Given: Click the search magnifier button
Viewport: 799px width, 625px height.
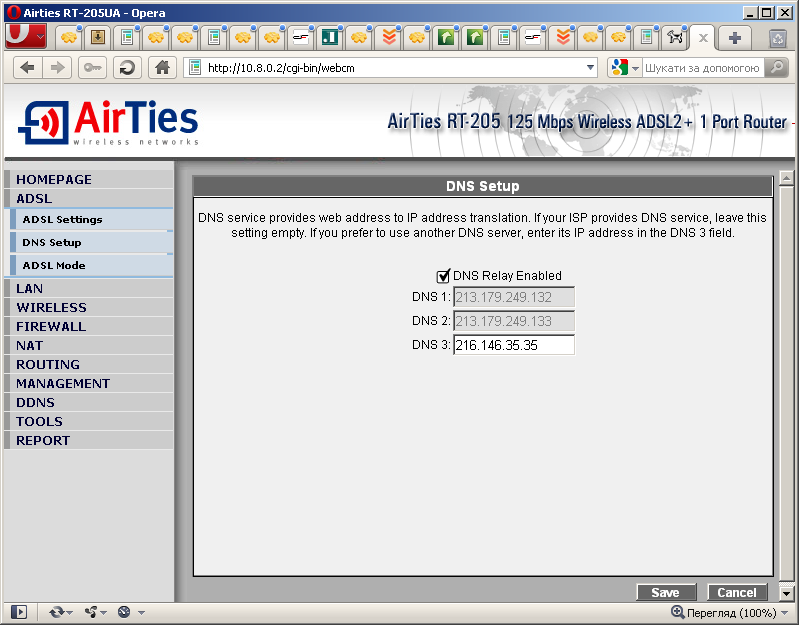Looking at the screenshot, I should 777,68.
